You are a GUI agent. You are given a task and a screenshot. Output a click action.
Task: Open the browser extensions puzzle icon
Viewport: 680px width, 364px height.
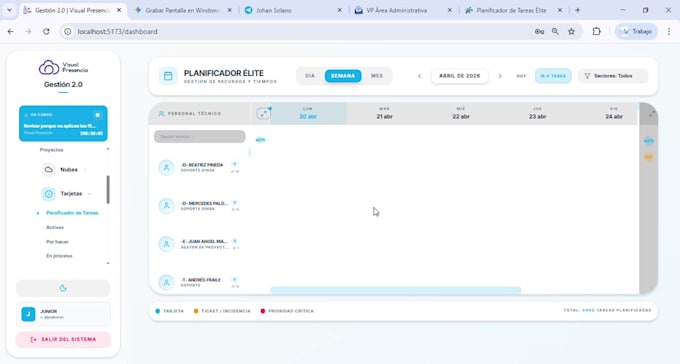pyautogui.click(x=597, y=32)
